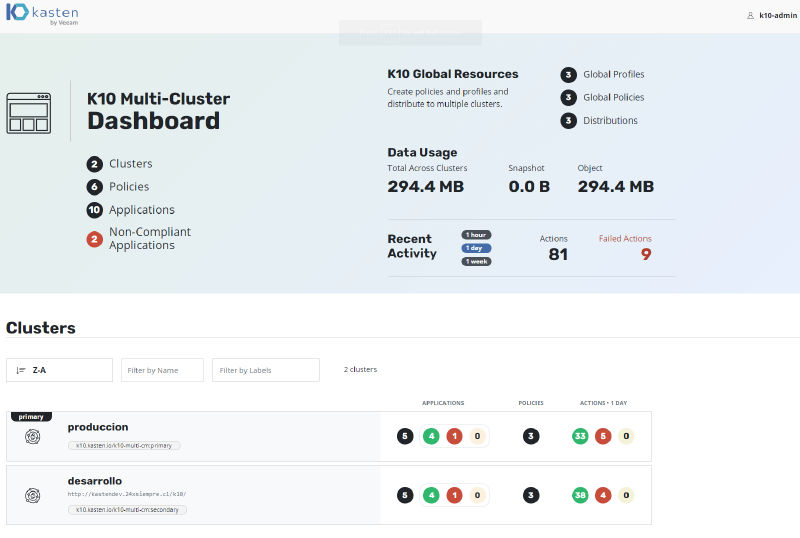Click the 9 Failed Actions value
Screen dimensions: 800x538
[646, 254]
